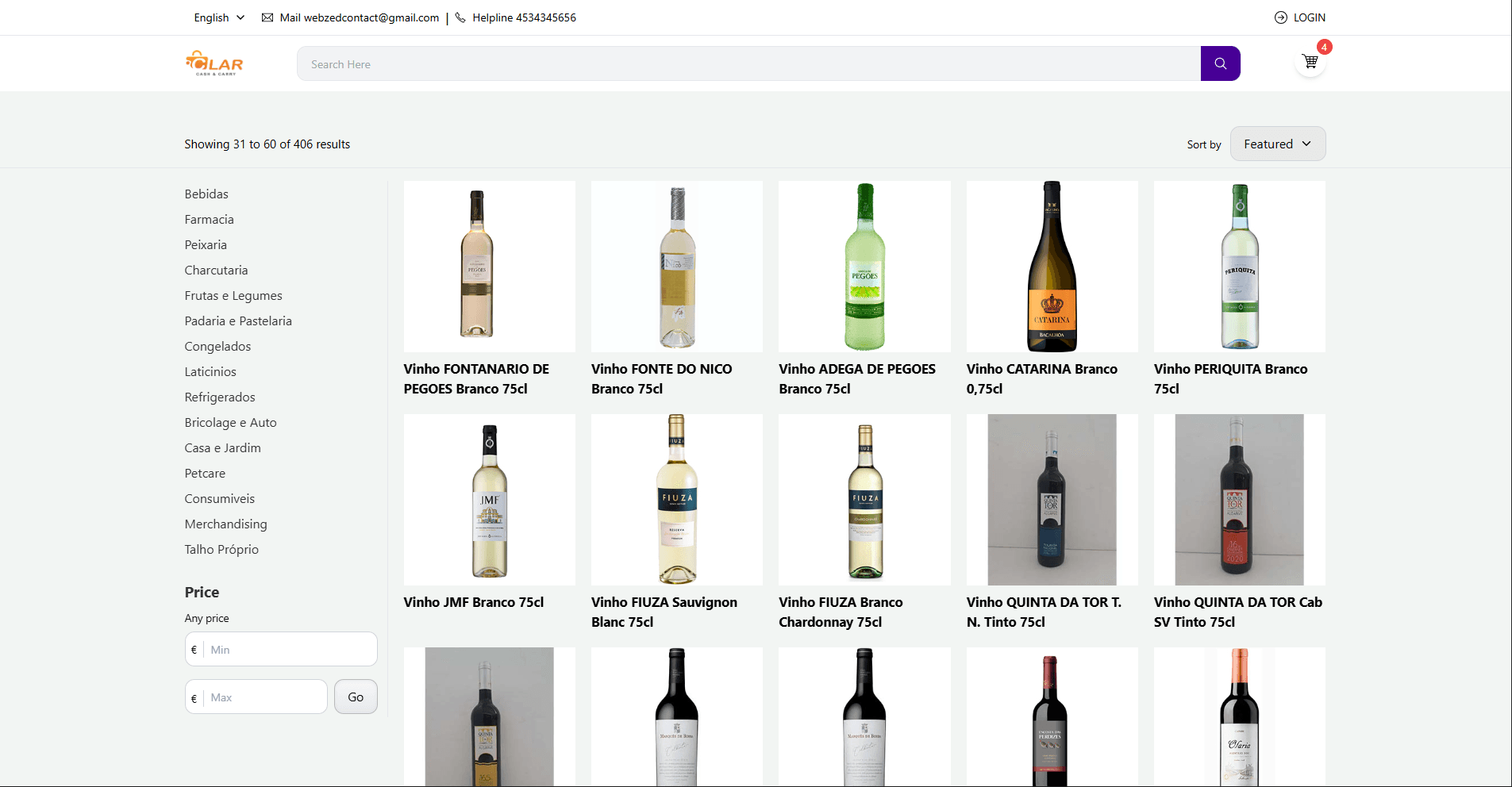Click the Clar Cash & Carry logo
Screen dimensions: 1512x787
[x=214, y=63]
